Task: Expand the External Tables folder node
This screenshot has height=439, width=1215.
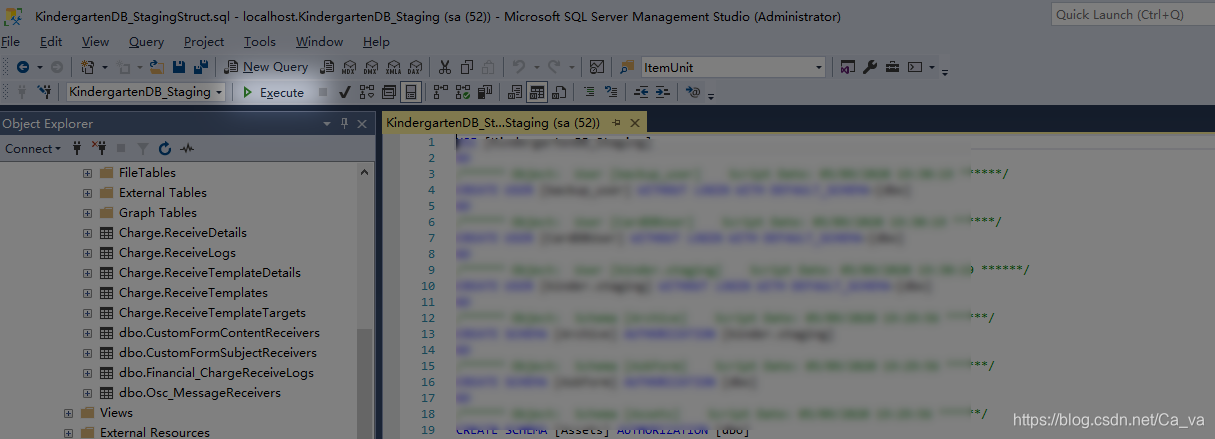Action: (x=87, y=193)
